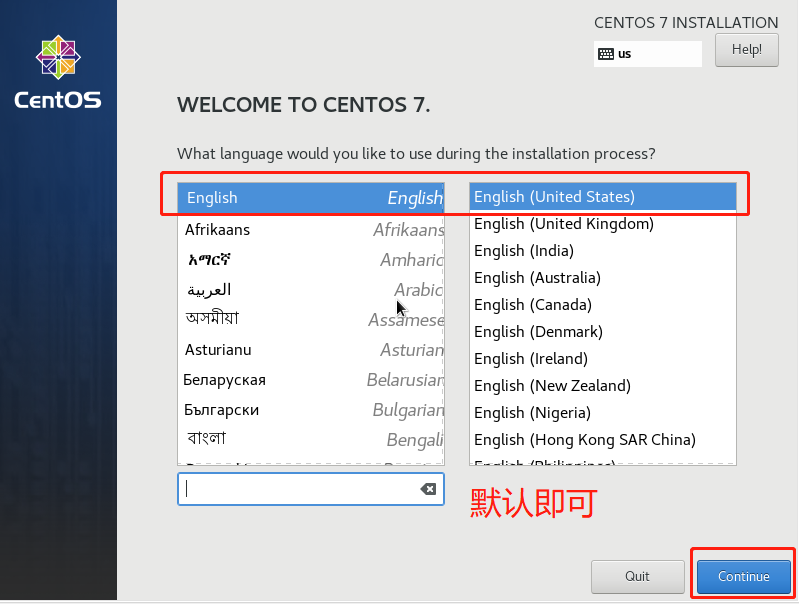This screenshot has width=799, height=604.
Task: Select the Assamese language row
Action: (311, 320)
